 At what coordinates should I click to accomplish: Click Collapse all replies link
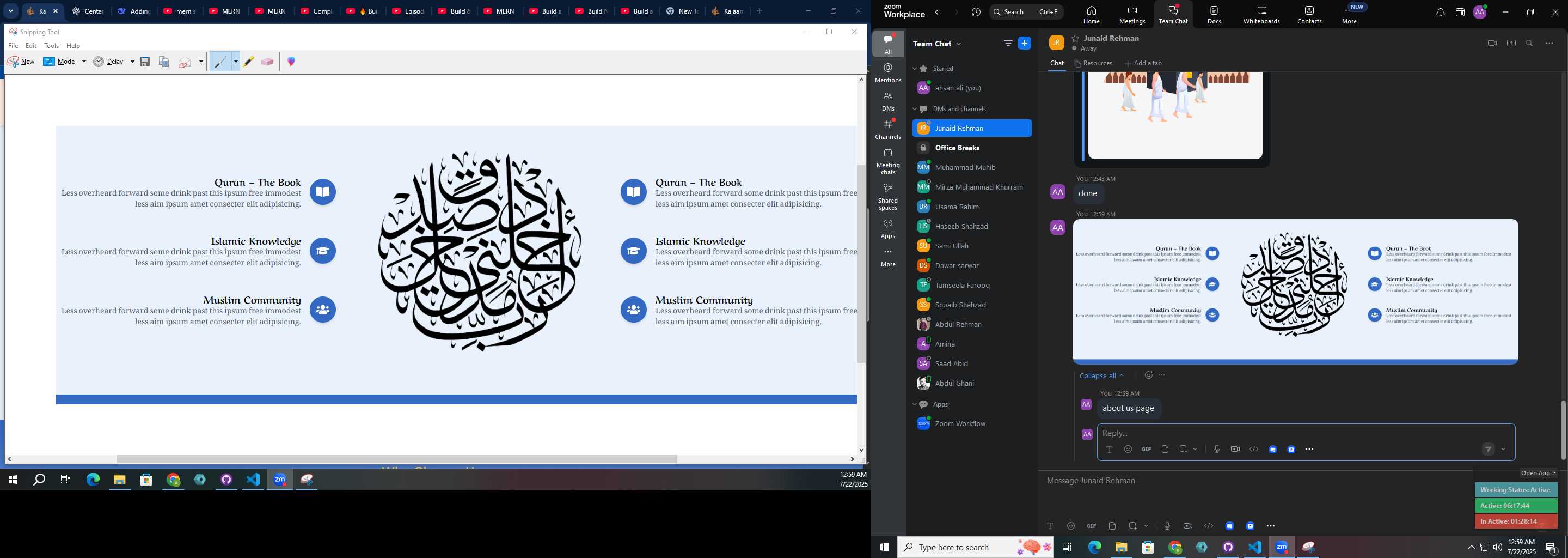[x=1101, y=376]
